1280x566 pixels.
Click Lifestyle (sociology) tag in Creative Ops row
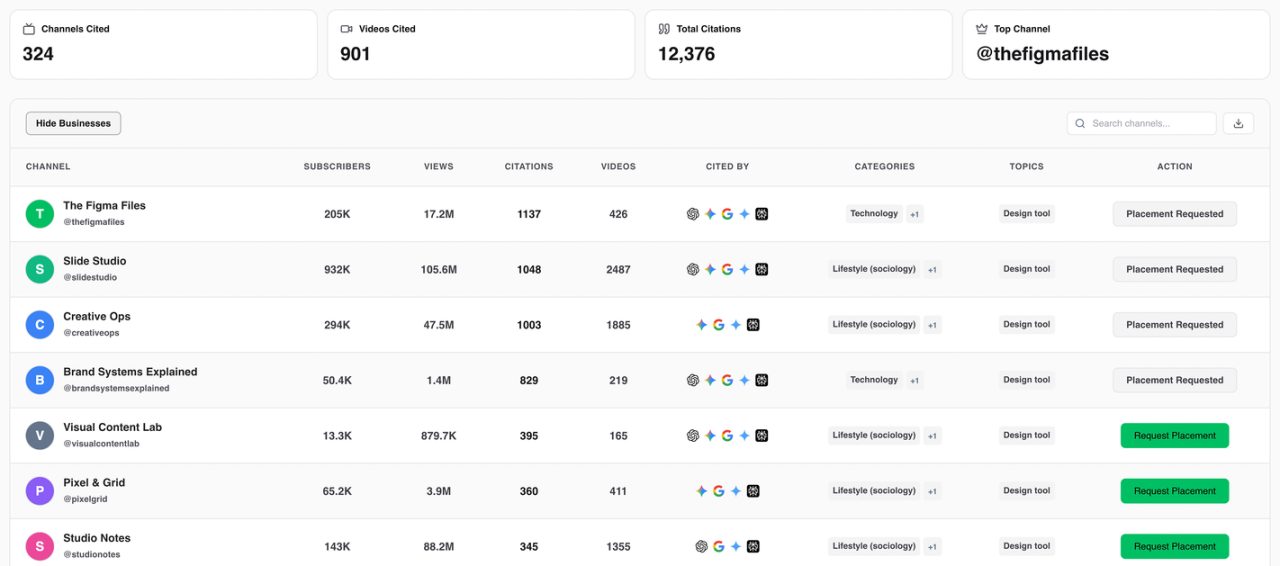[874, 325]
